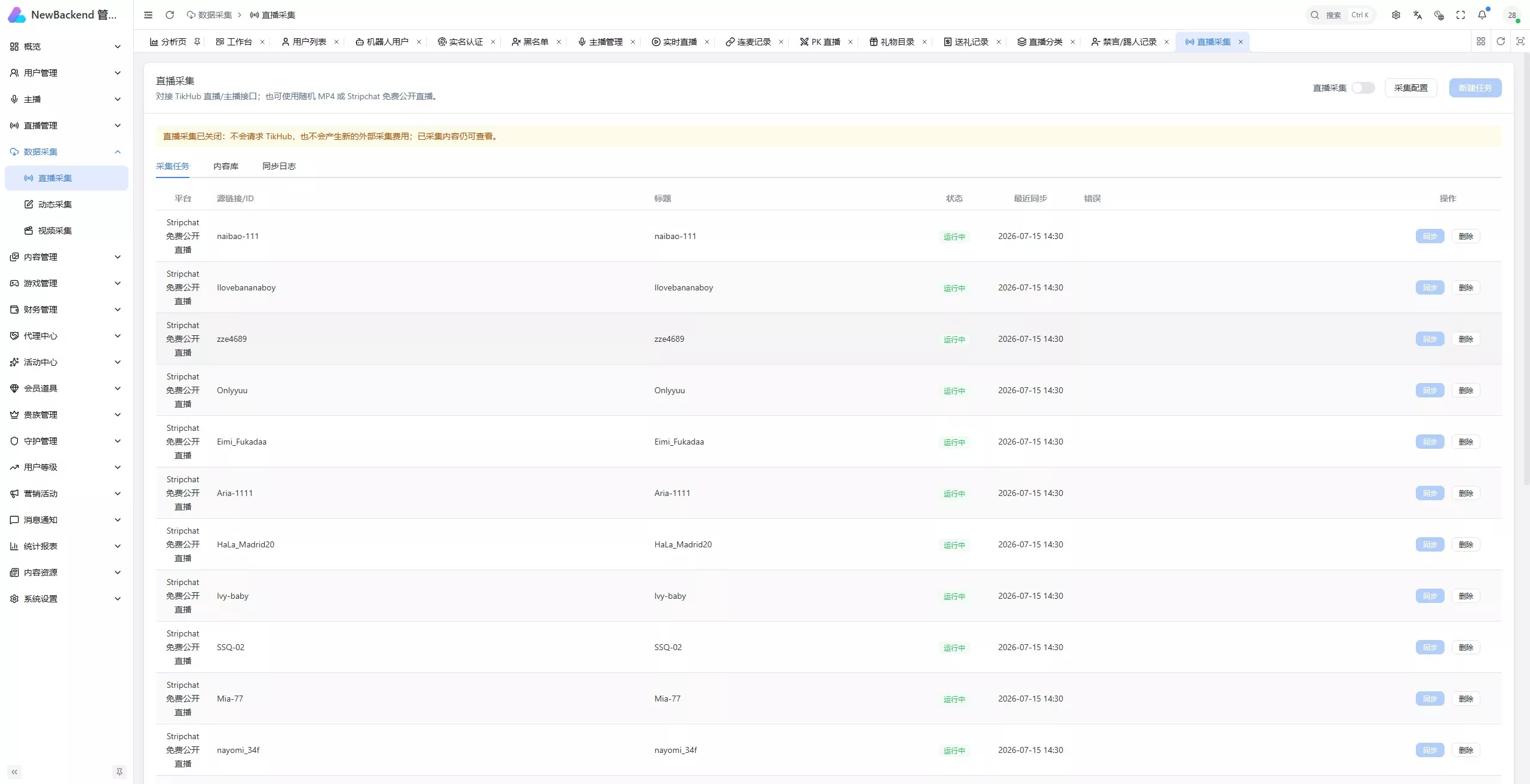Screen dimensions: 1530x784
Task: Toggle the sidebar hamburger menu icon
Action: pos(148,15)
